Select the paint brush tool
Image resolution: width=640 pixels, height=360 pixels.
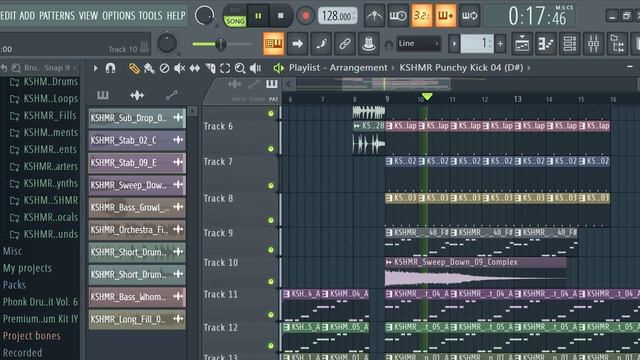pos(149,68)
